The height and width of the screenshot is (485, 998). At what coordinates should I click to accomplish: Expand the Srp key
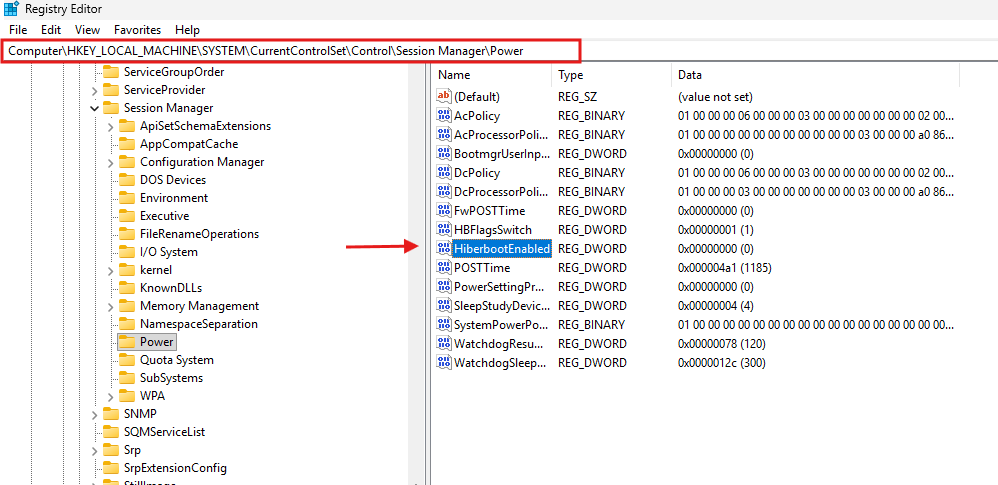point(94,450)
